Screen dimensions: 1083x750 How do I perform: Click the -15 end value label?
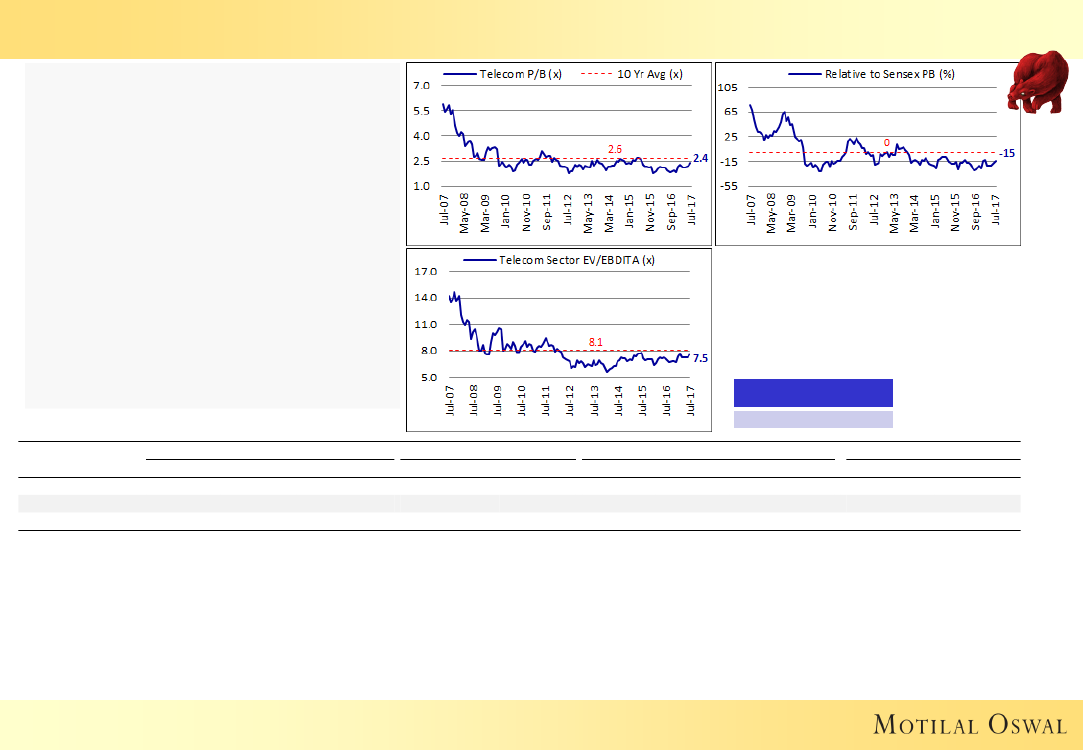[1007, 153]
